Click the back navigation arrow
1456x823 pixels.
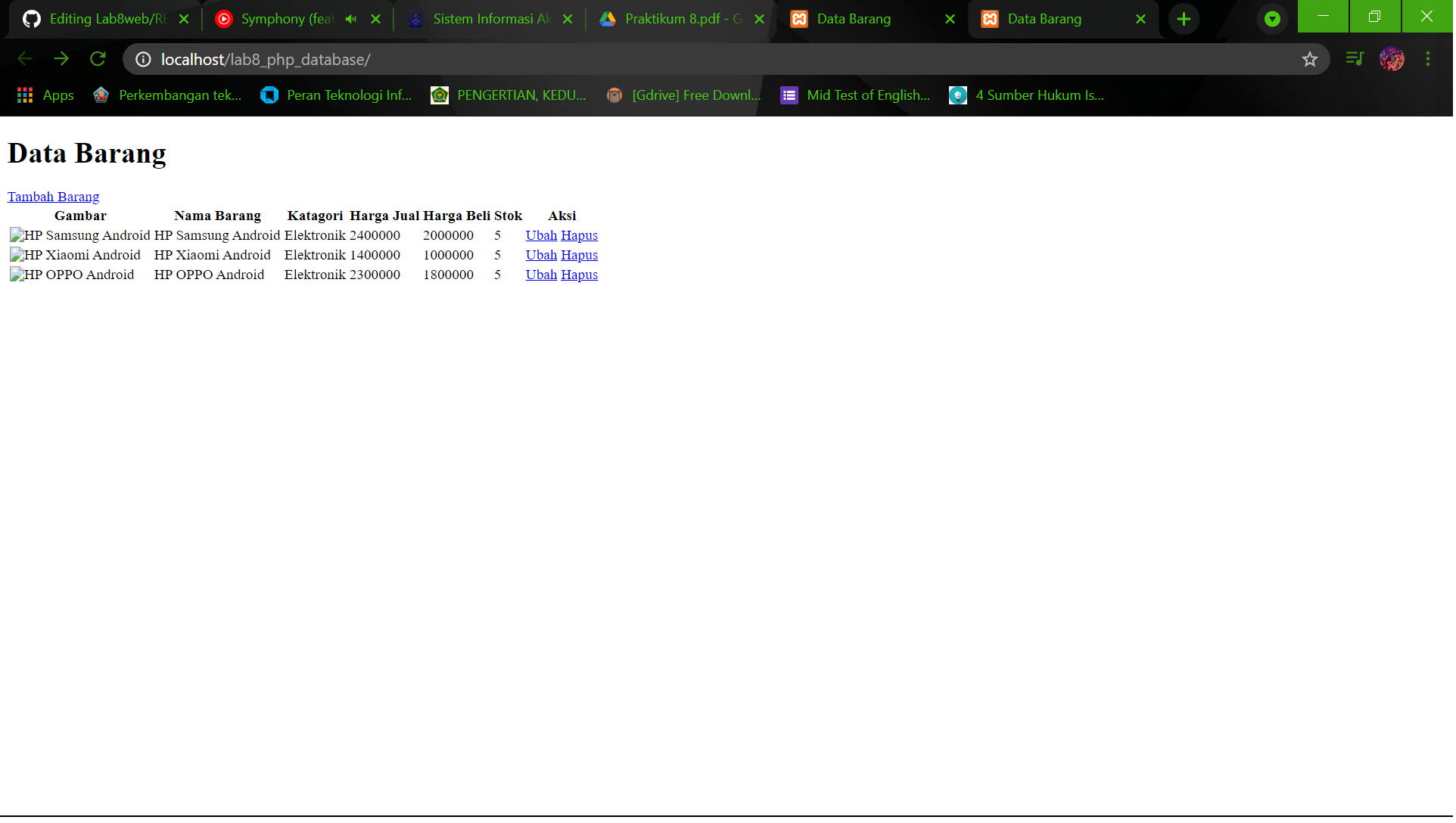[x=25, y=58]
